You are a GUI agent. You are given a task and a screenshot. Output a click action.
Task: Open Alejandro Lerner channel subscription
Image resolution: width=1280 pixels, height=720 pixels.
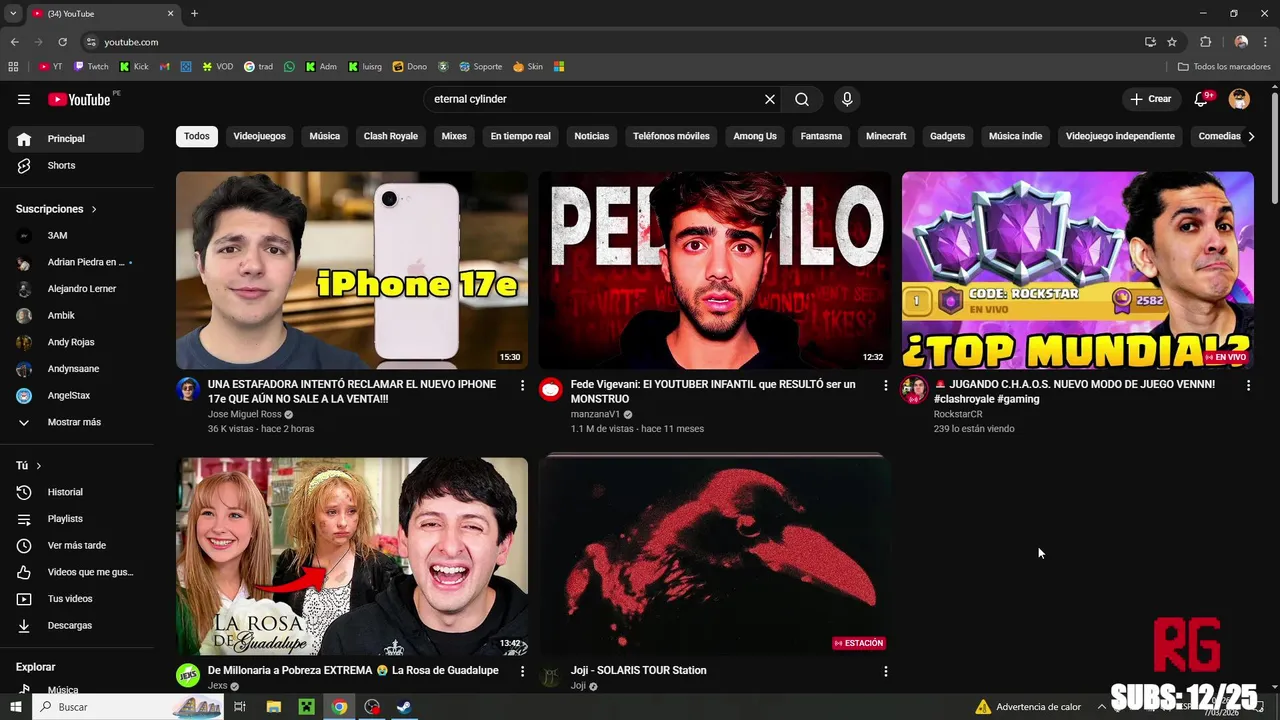point(76,289)
